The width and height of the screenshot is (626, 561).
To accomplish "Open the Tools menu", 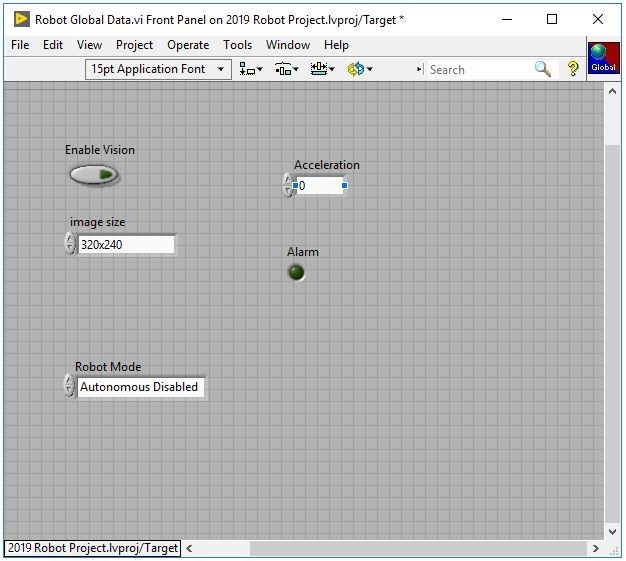I will click(x=237, y=45).
